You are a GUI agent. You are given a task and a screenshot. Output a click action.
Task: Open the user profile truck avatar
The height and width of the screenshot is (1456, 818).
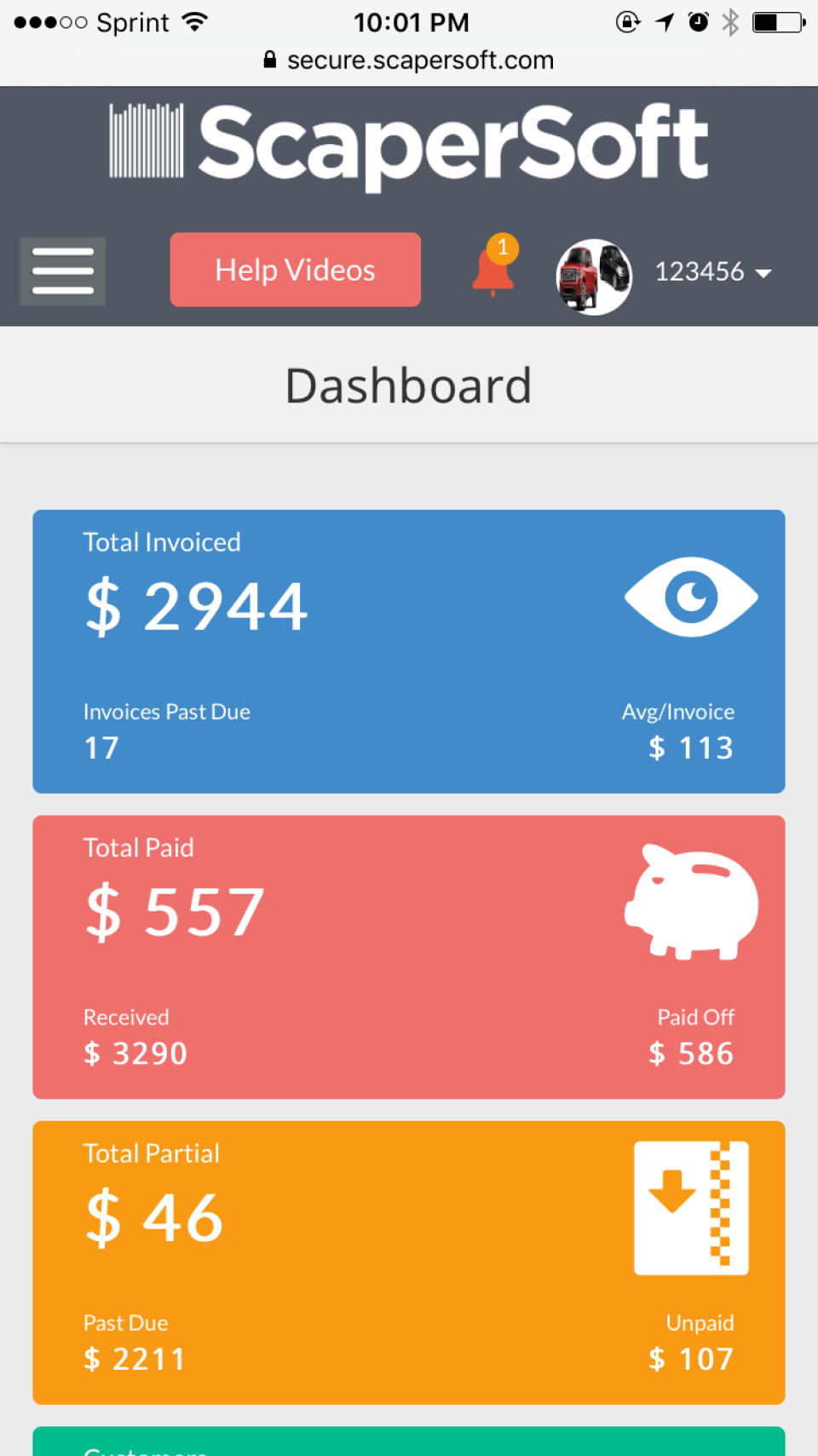593,276
